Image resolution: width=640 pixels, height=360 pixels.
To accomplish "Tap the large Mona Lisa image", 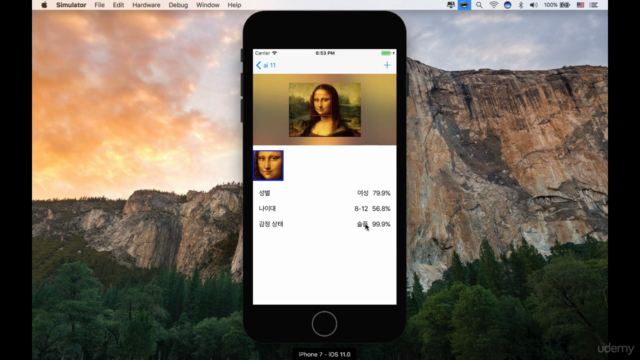I will point(325,110).
